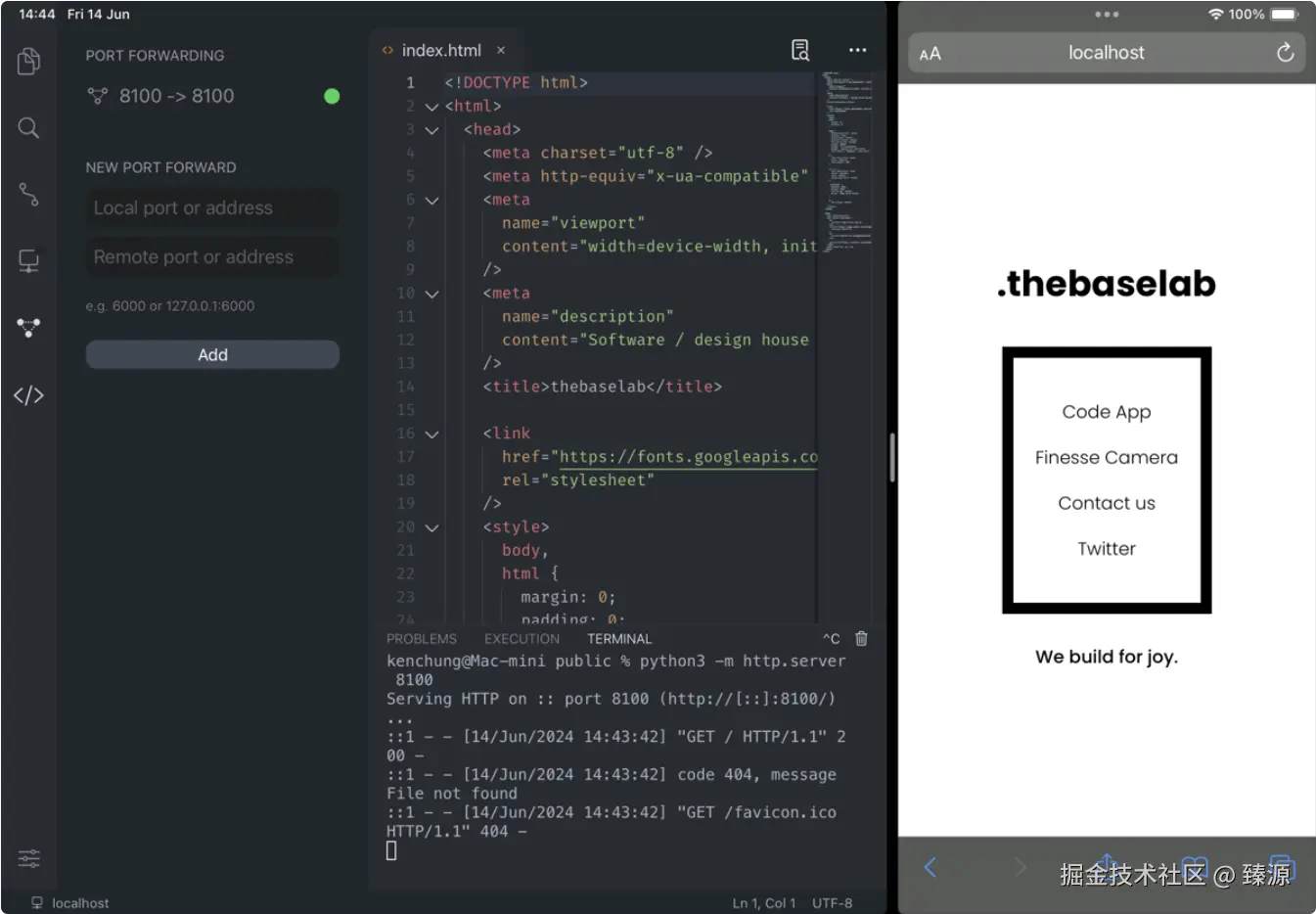
Task: Collapse the html tag at line 2
Action: (x=431, y=107)
